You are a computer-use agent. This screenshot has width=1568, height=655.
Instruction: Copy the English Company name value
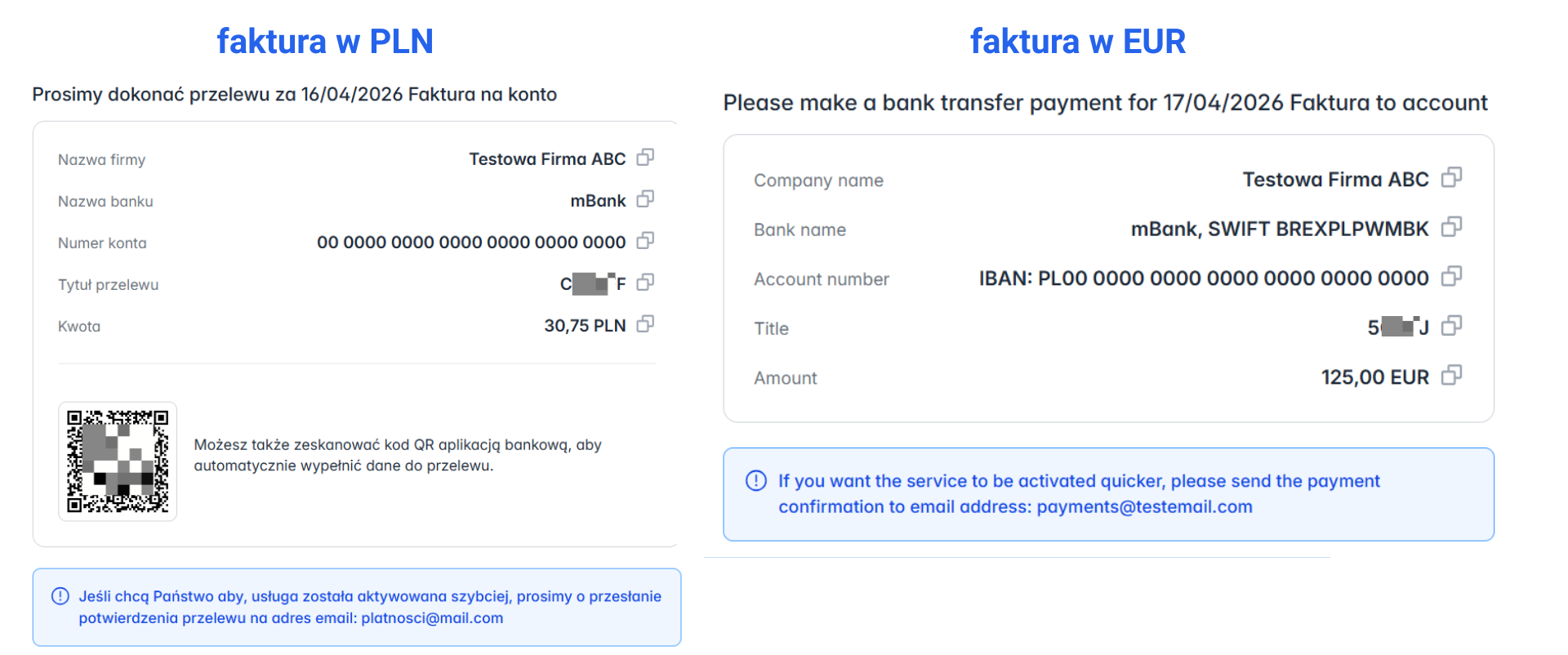(1451, 177)
